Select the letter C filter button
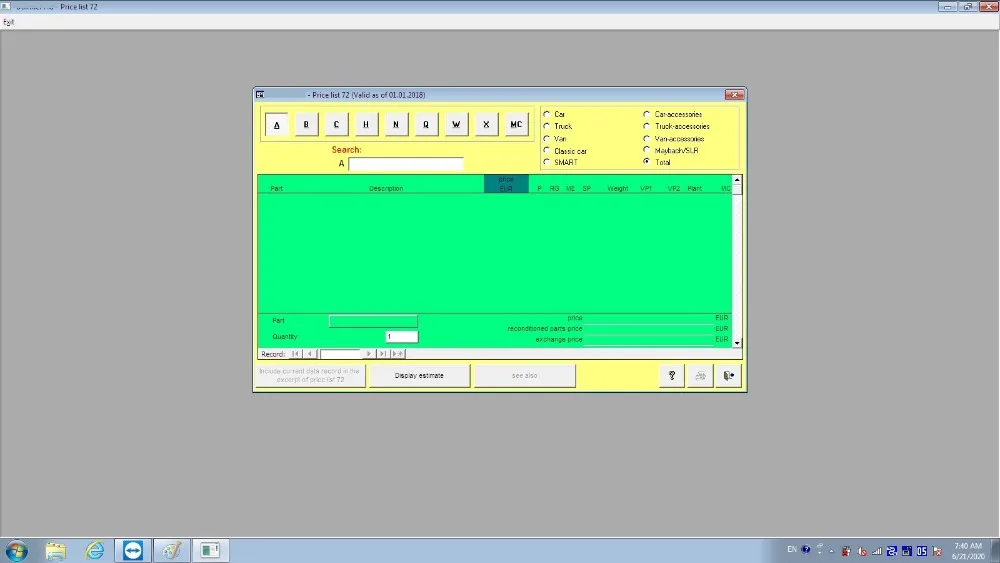The image size is (1000, 563). pos(336,124)
